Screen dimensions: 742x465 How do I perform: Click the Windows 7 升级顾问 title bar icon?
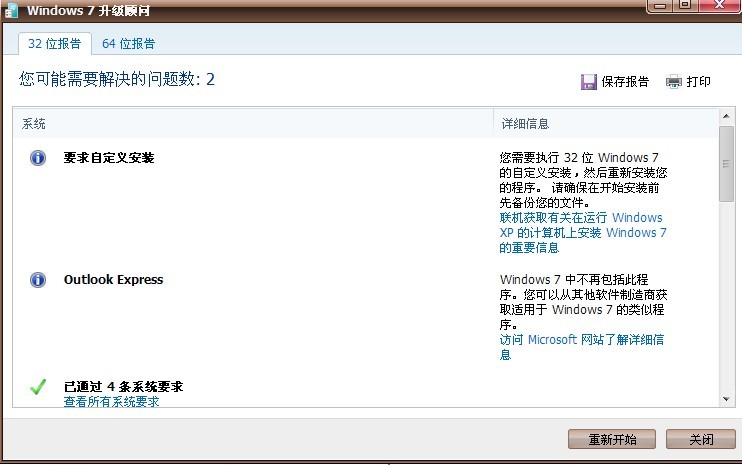coord(11,10)
